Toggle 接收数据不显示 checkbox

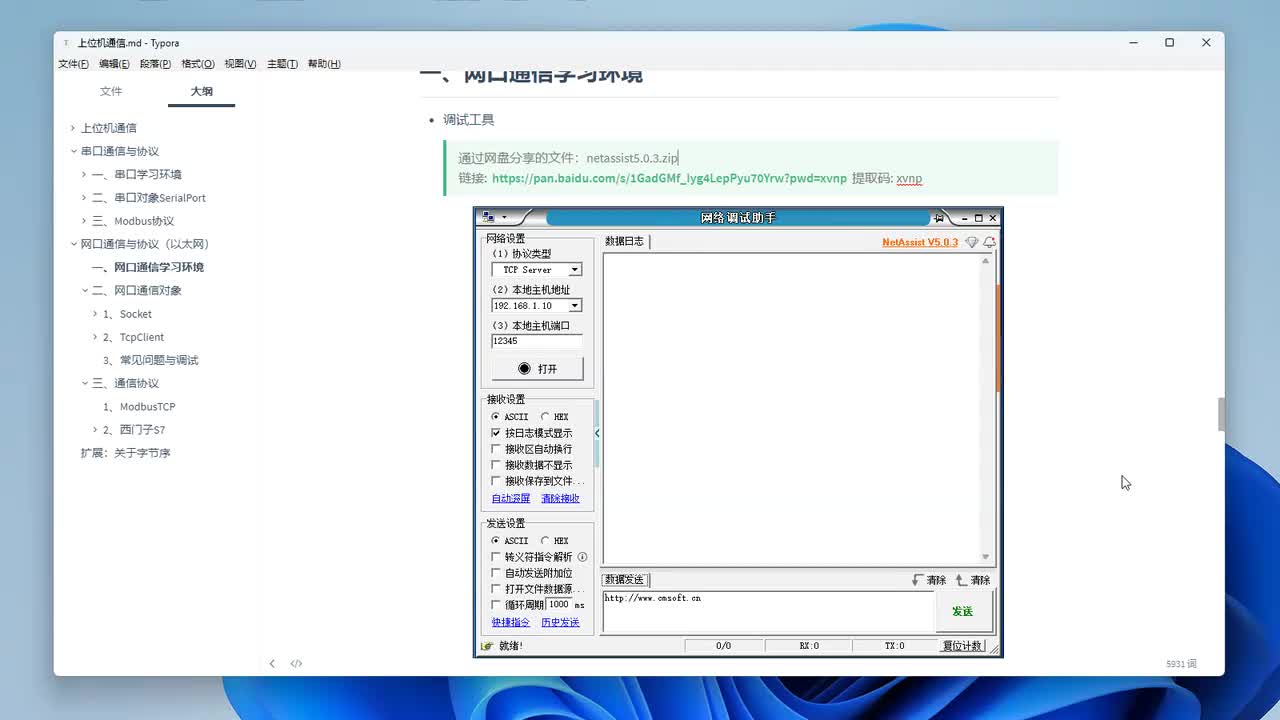pyautogui.click(x=496, y=465)
